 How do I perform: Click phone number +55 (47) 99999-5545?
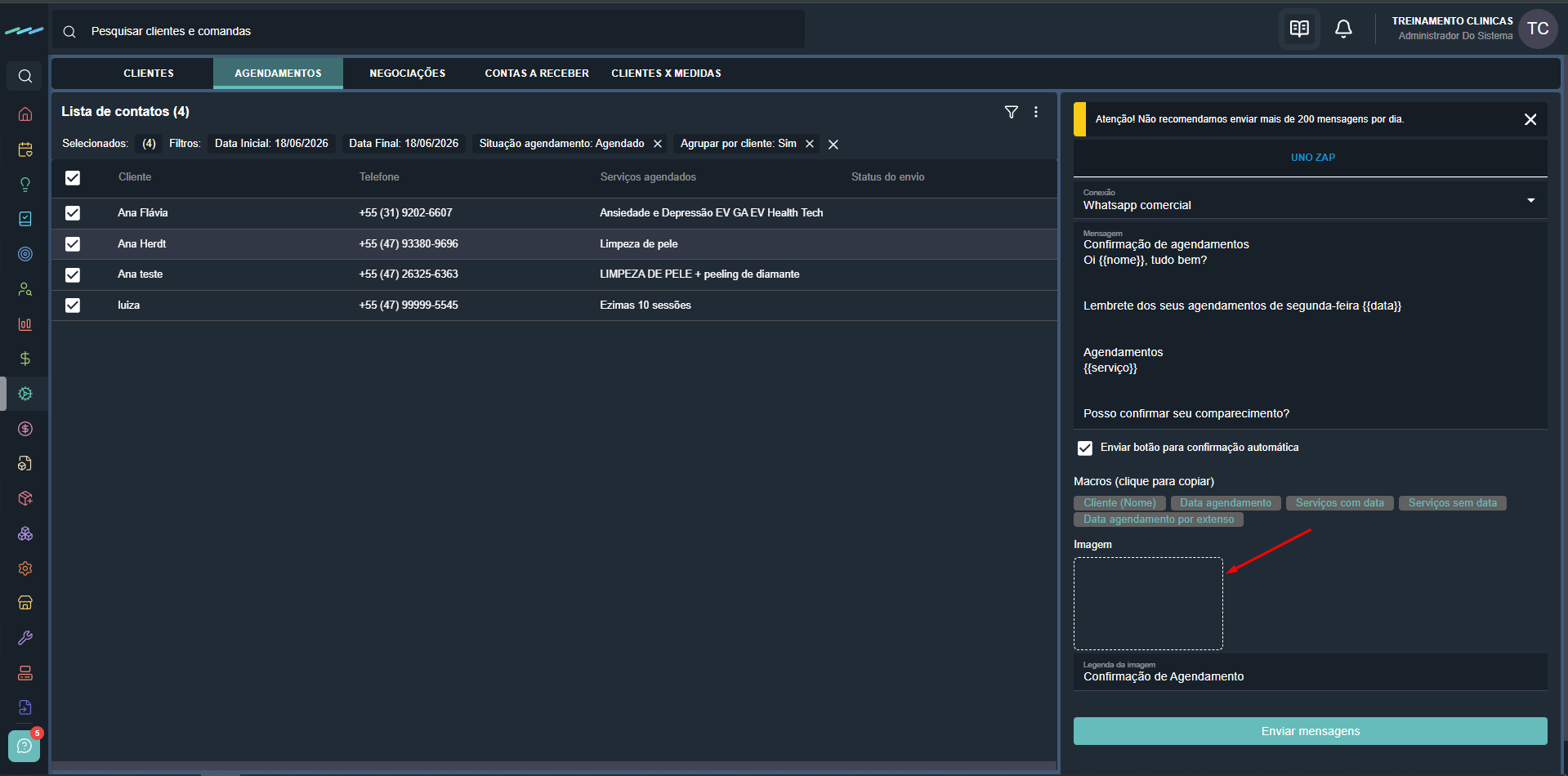coord(409,305)
